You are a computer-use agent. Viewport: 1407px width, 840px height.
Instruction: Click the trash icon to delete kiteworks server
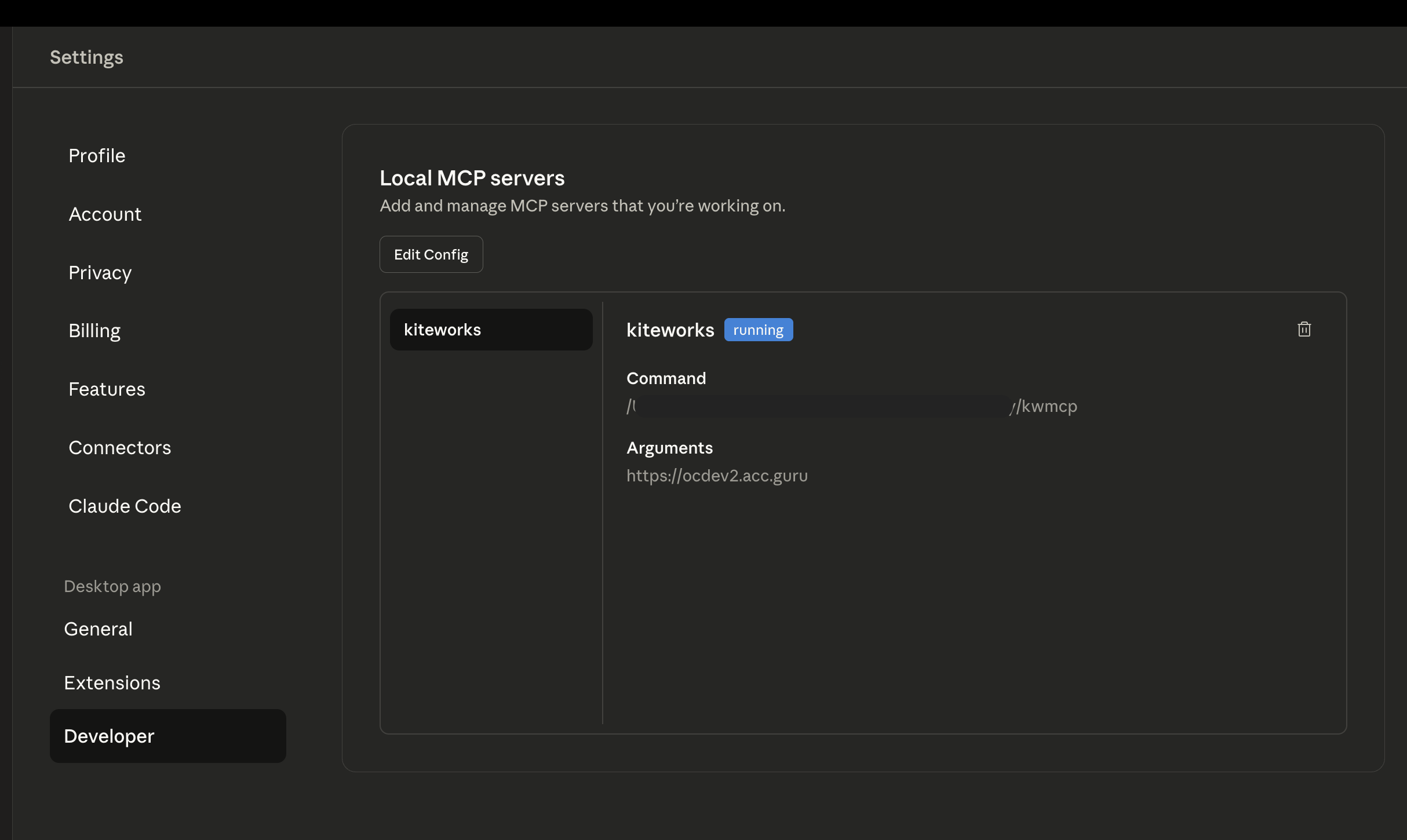(x=1304, y=330)
